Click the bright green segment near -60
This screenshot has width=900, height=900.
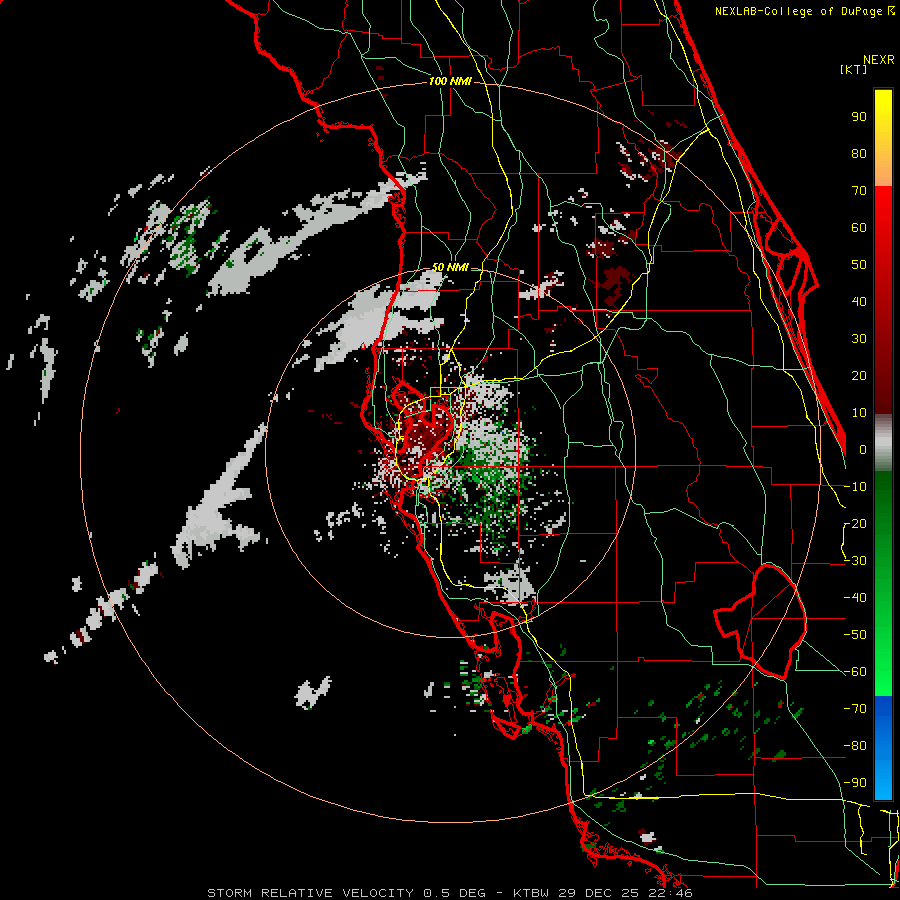pyautogui.click(x=883, y=677)
